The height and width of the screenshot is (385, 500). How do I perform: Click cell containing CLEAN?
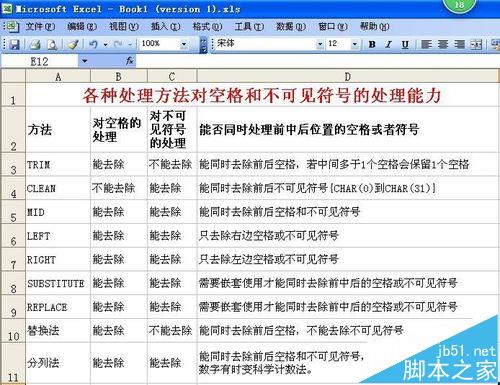click(58, 188)
